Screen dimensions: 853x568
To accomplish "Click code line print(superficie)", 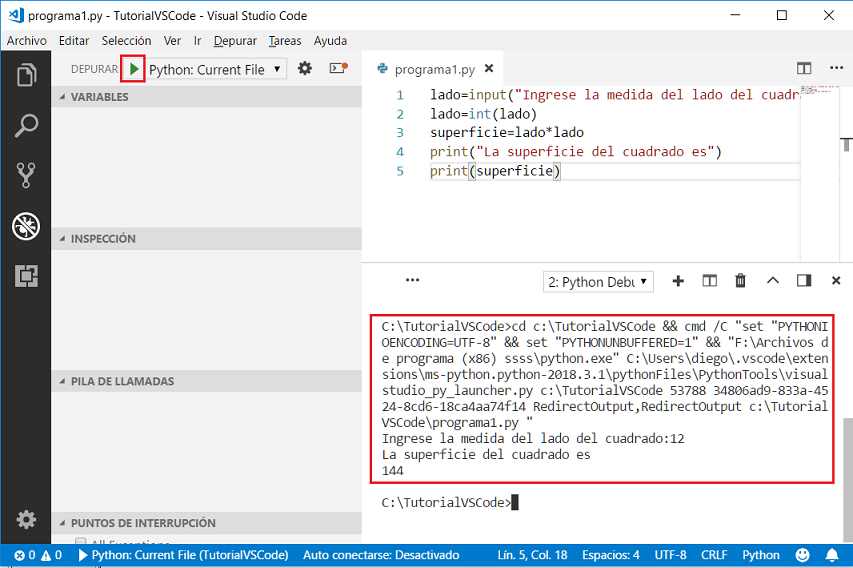I will (x=495, y=171).
